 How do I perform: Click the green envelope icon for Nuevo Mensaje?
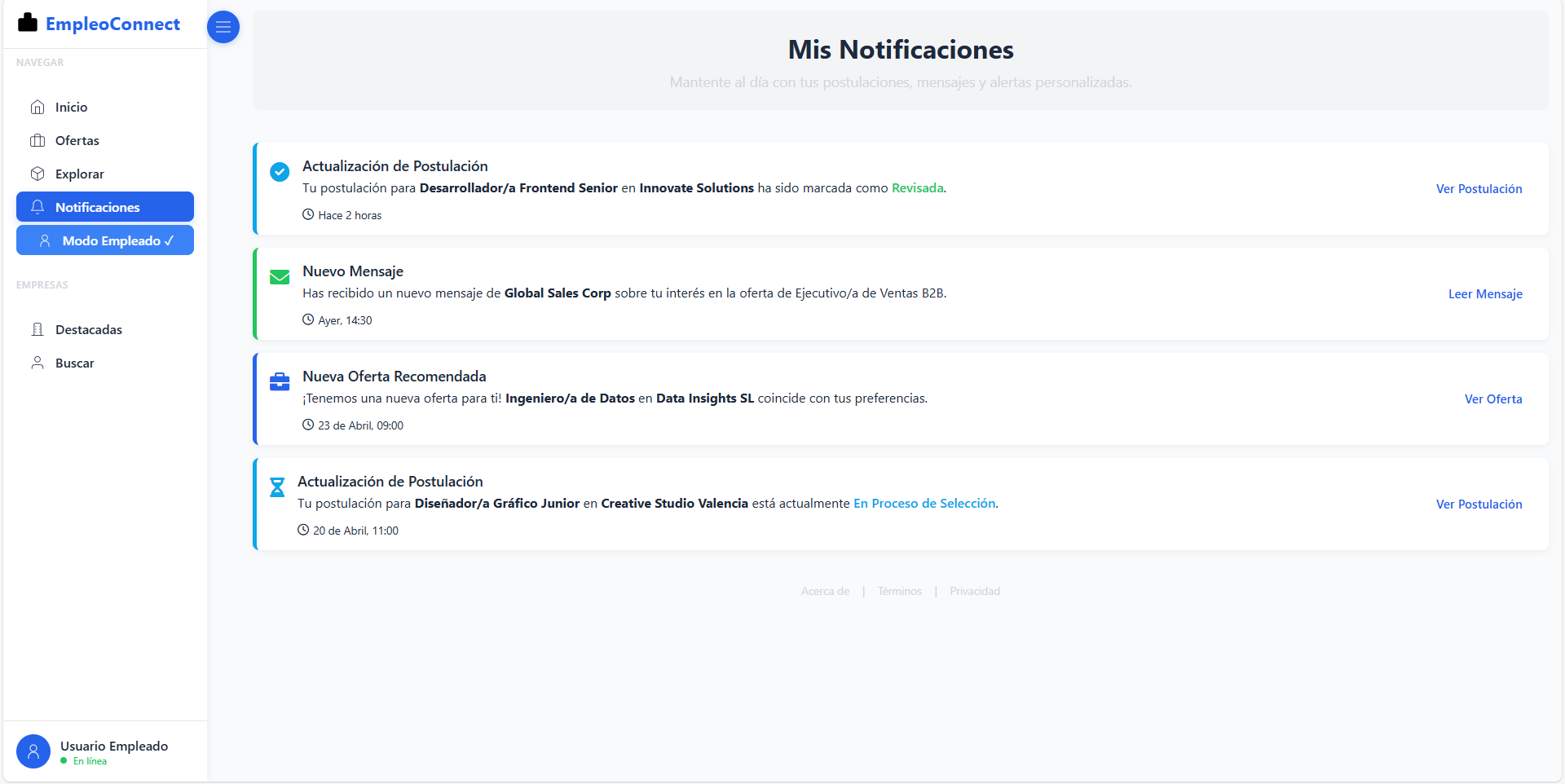280,277
